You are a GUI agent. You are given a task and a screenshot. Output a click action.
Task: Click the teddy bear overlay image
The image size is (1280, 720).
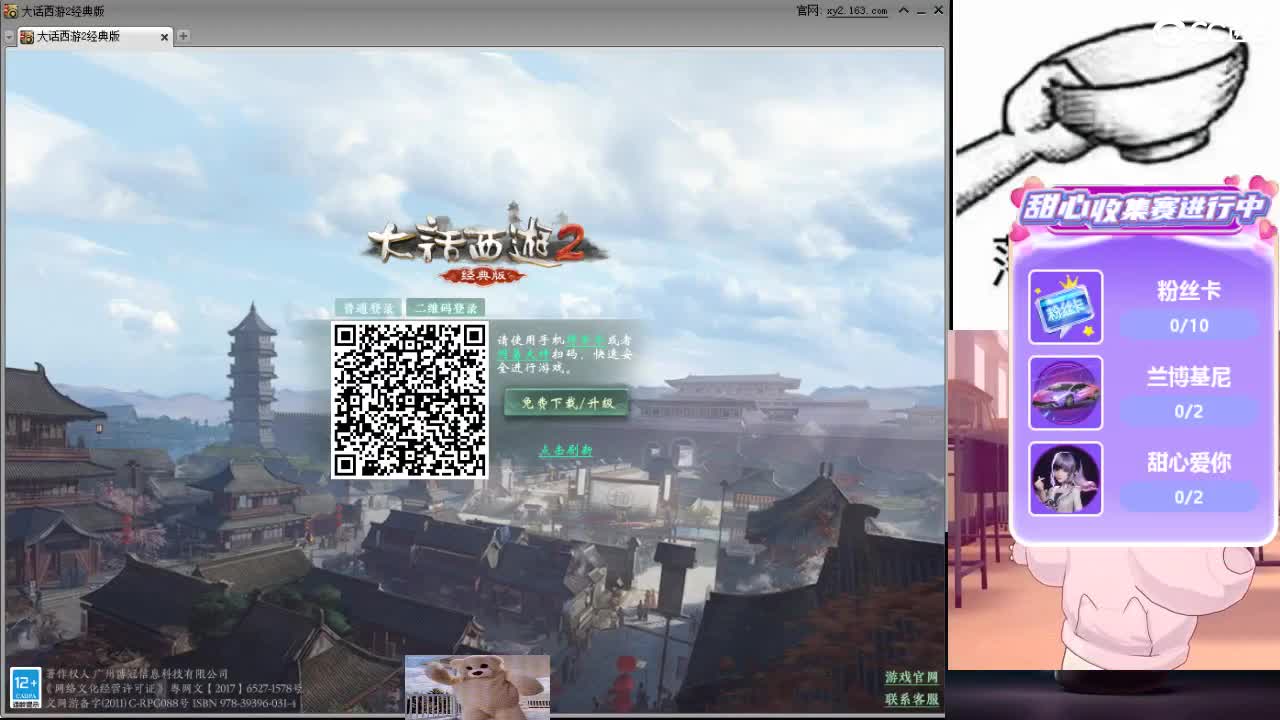pyautogui.click(x=477, y=687)
